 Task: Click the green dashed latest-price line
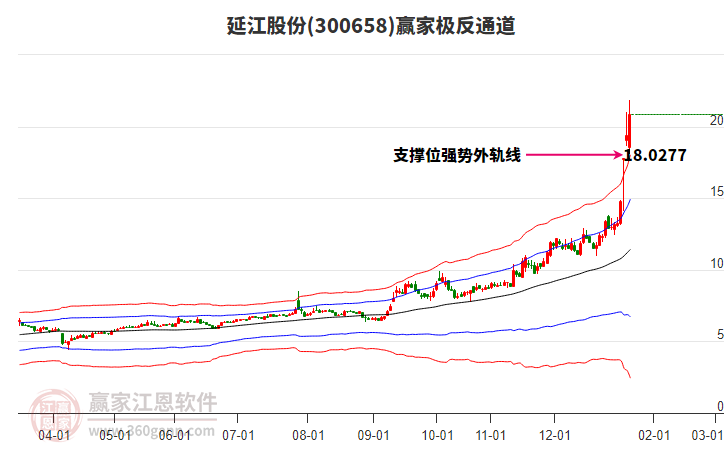pos(677,114)
